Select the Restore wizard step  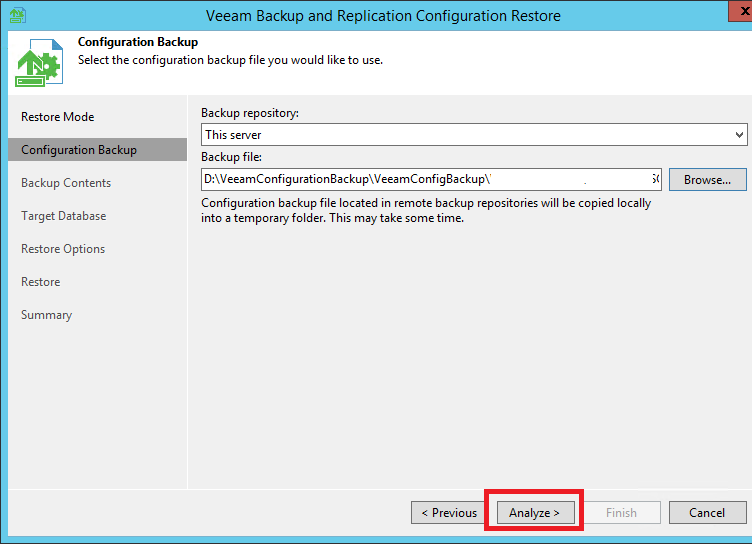pyautogui.click(x=41, y=282)
